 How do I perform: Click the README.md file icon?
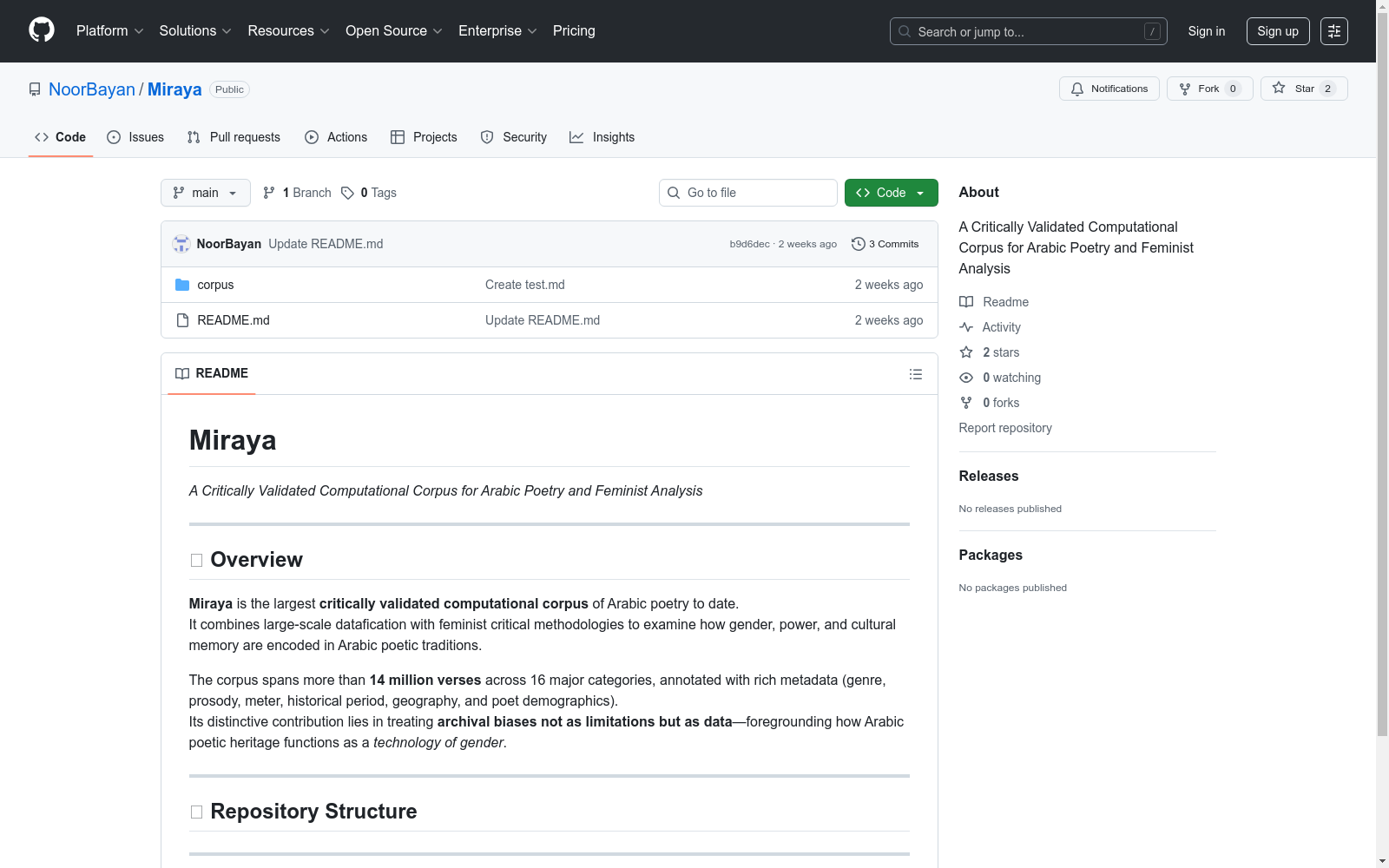coord(182,320)
